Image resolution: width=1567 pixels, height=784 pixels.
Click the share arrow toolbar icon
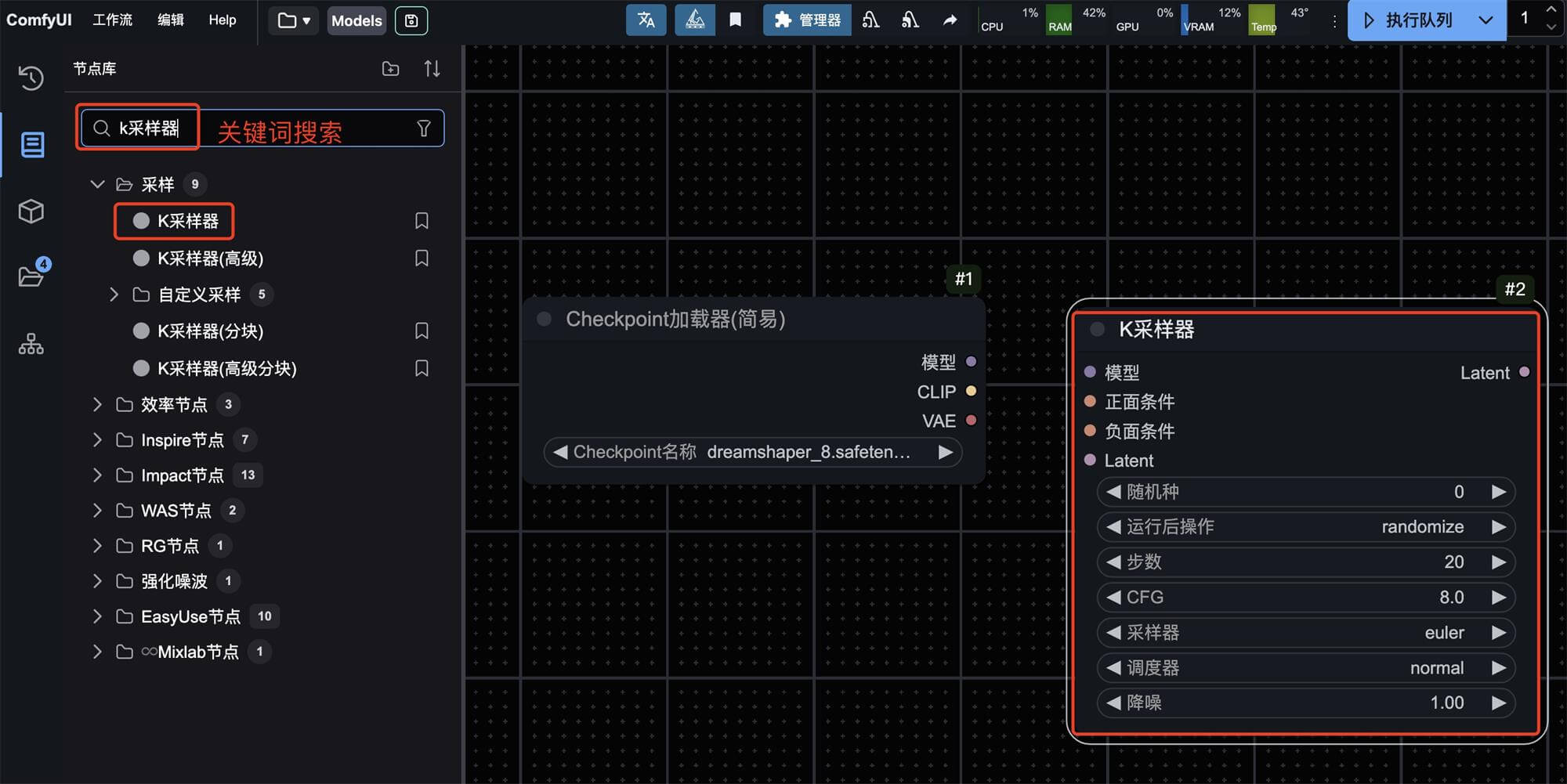point(950,20)
